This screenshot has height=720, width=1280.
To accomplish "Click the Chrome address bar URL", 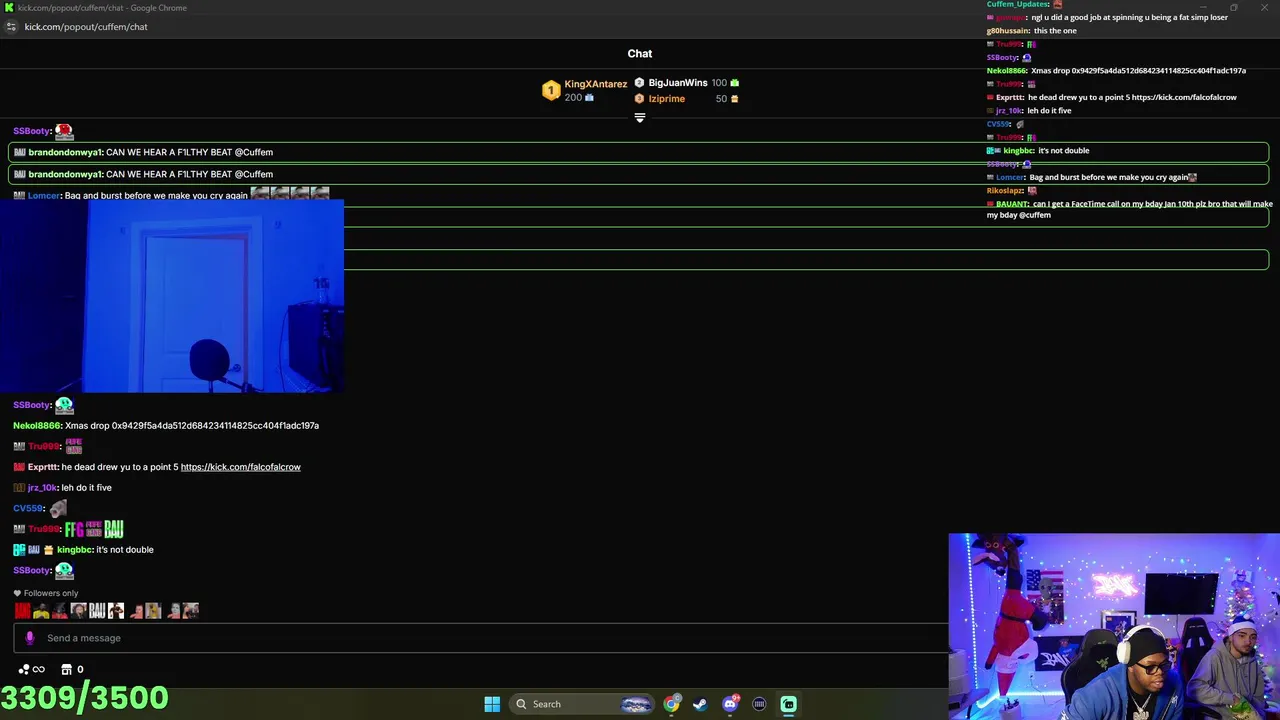I will tap(86, 27).
